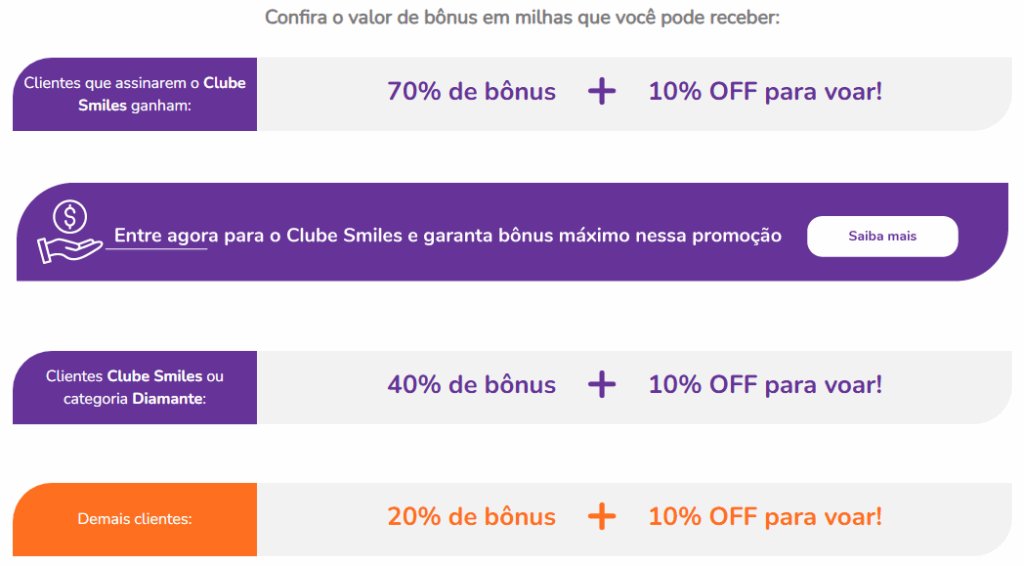Viewport: 1024px width, 566px height.
Task: Click the purple plus sign in the 40% row
Action: tap(601, 385)
